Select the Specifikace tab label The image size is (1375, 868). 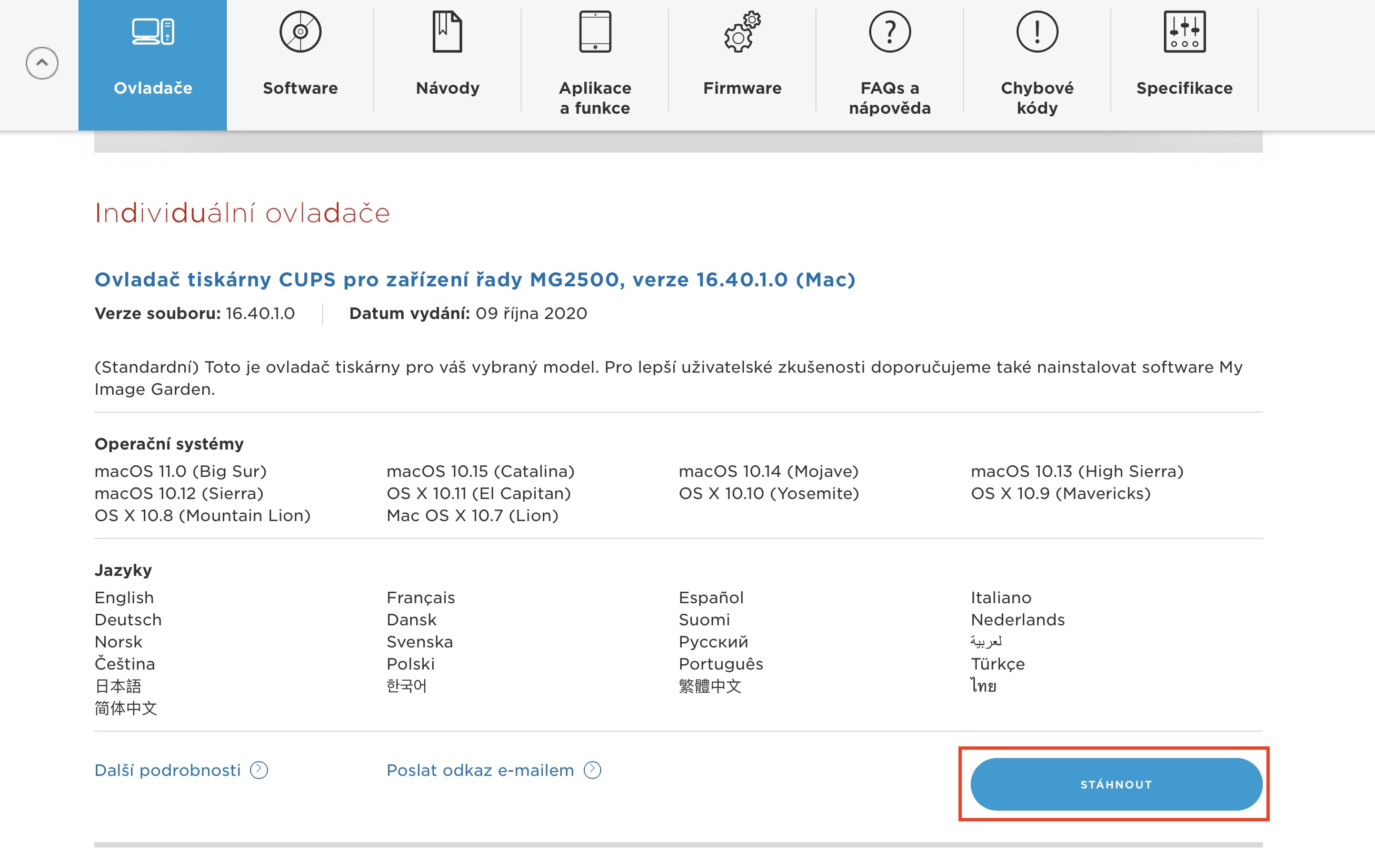[1184, 88]
